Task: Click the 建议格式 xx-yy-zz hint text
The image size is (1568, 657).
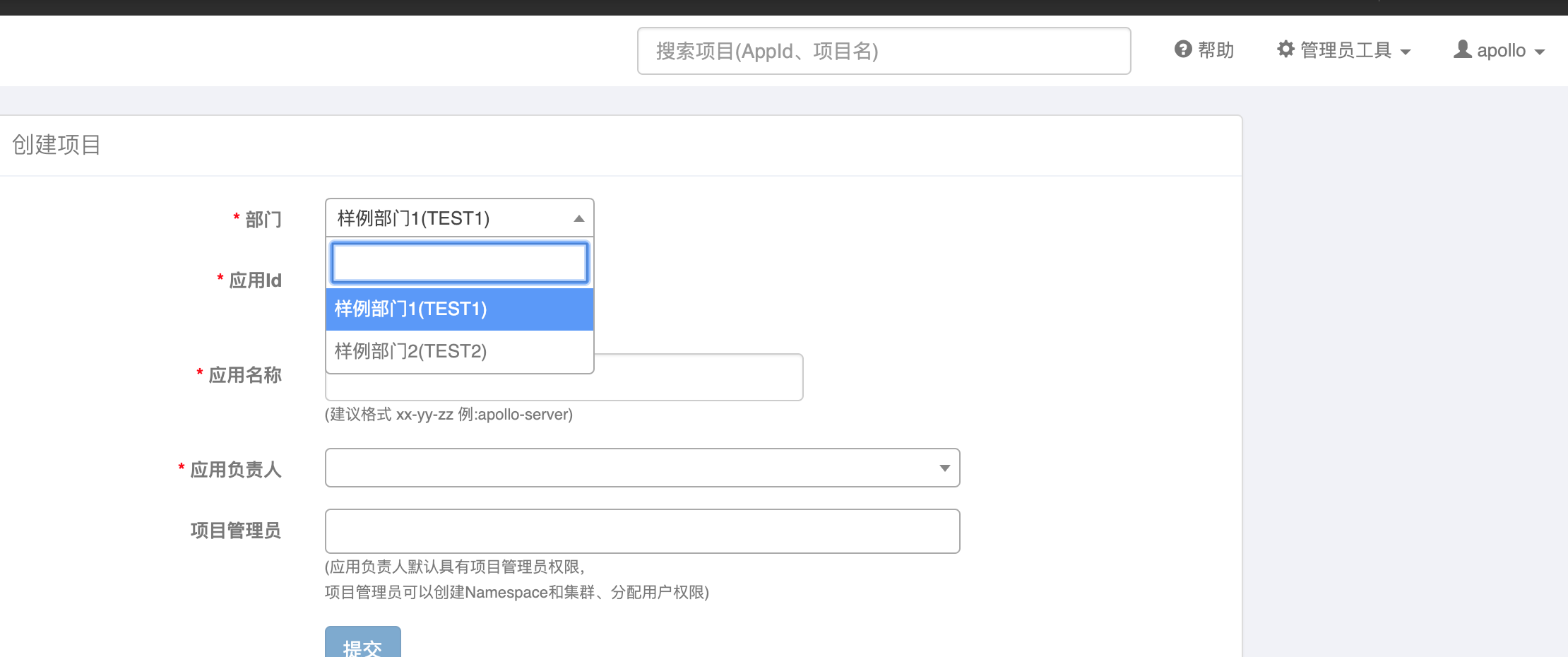Action: coord(449,415)
